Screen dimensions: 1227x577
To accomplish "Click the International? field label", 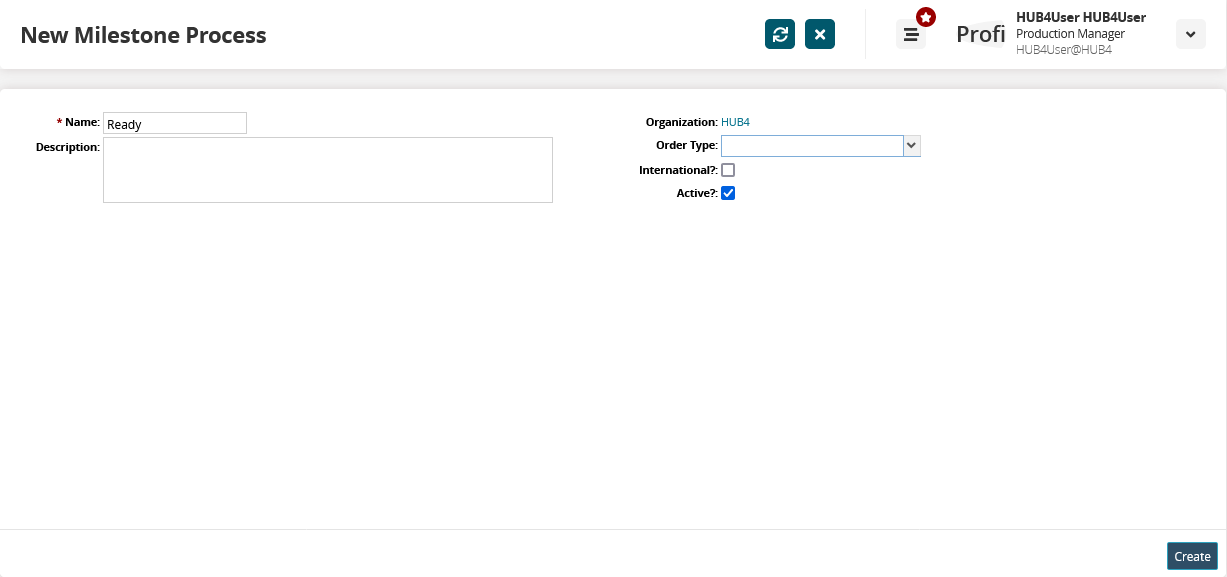I will pos(678,170).
